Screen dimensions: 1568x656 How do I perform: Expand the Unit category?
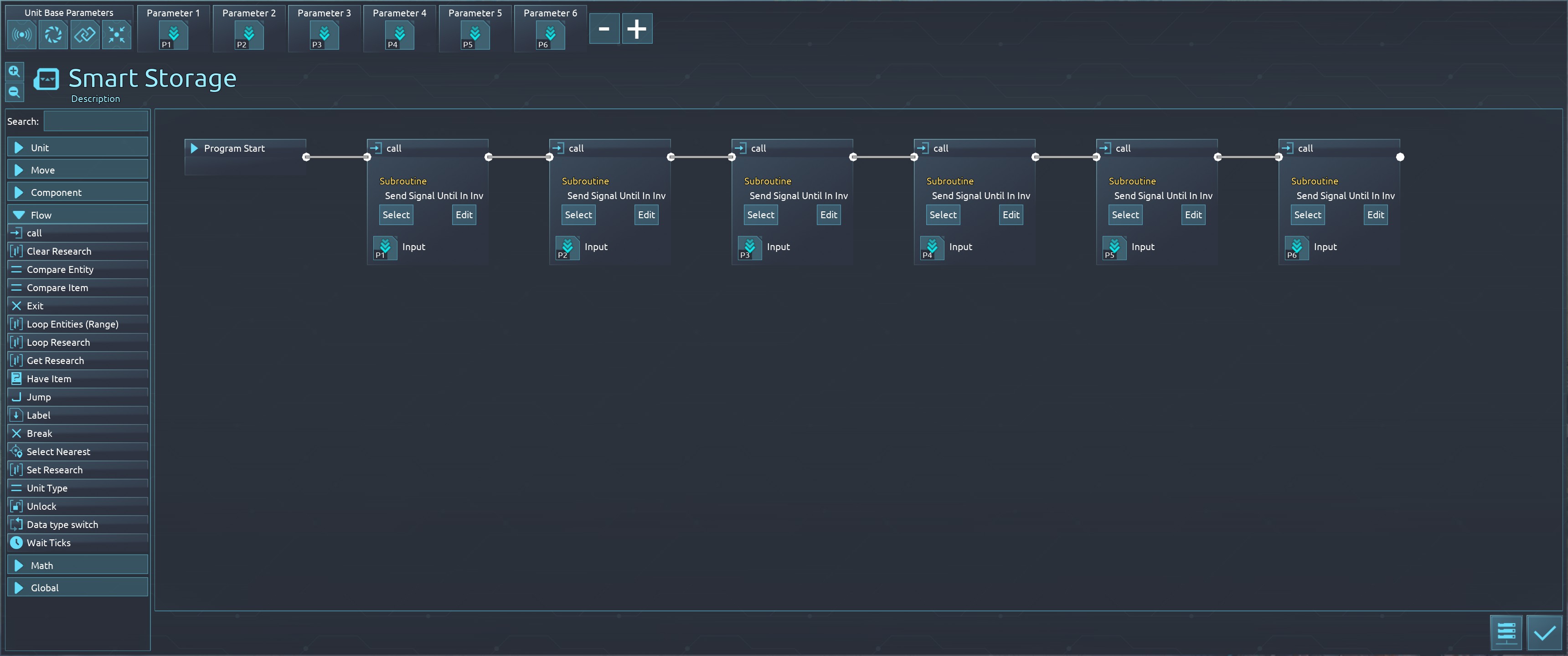pos(77,148)
